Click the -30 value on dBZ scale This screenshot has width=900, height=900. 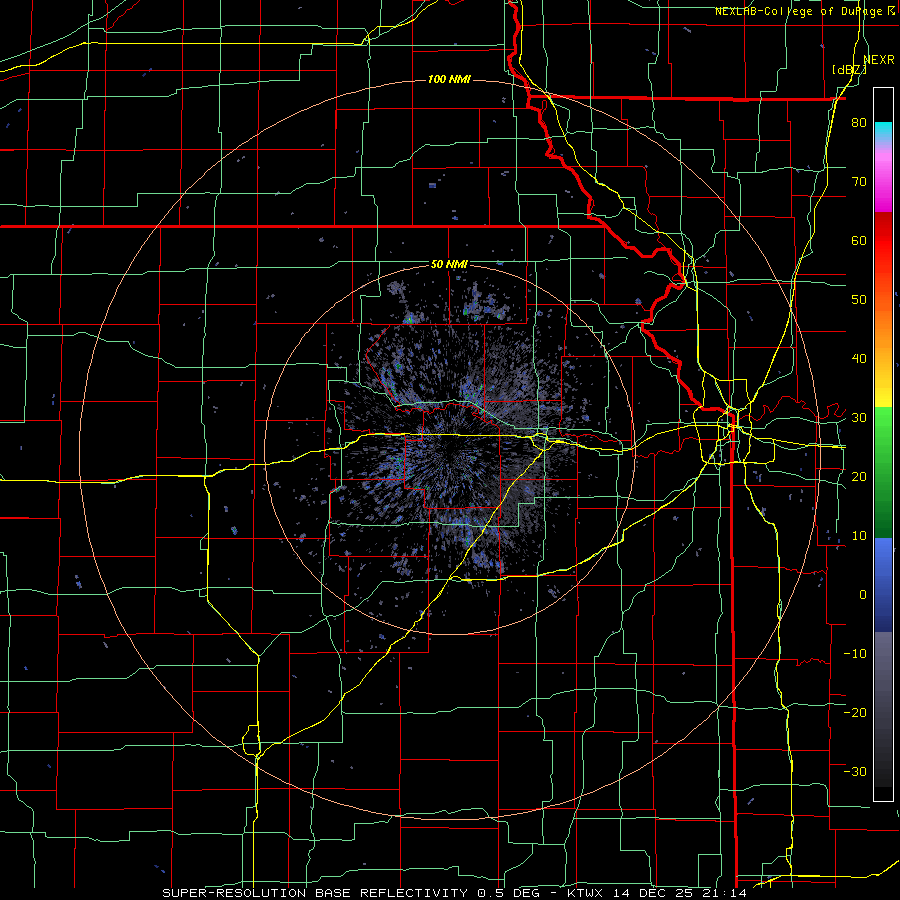(x=855, y=771)
